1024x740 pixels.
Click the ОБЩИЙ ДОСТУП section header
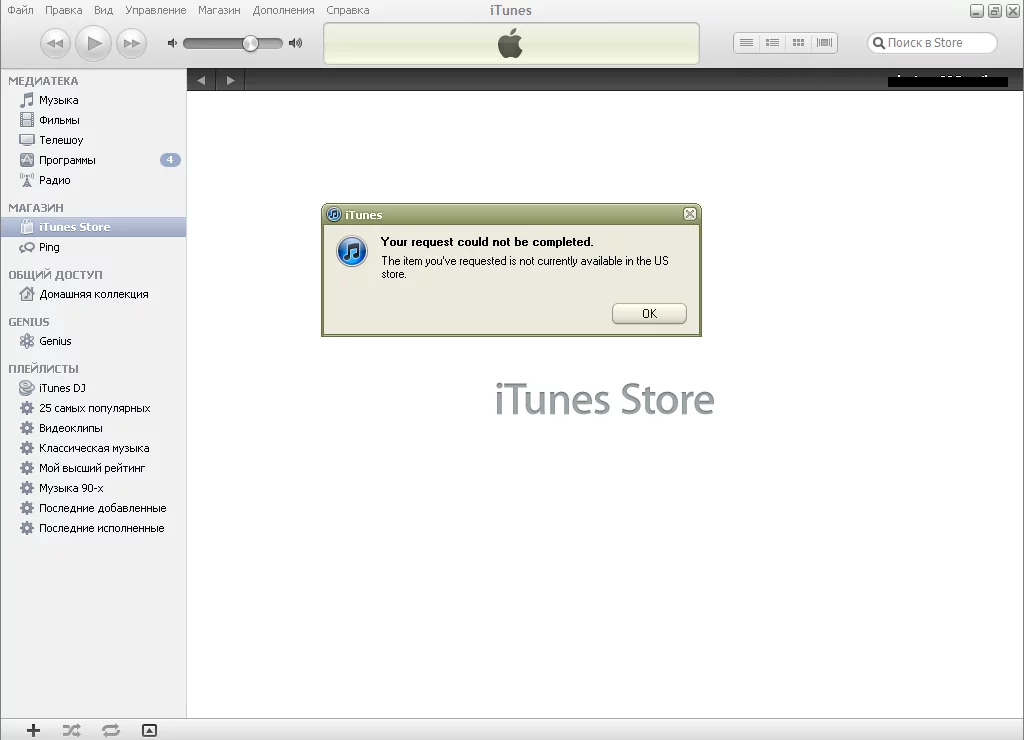56,275
